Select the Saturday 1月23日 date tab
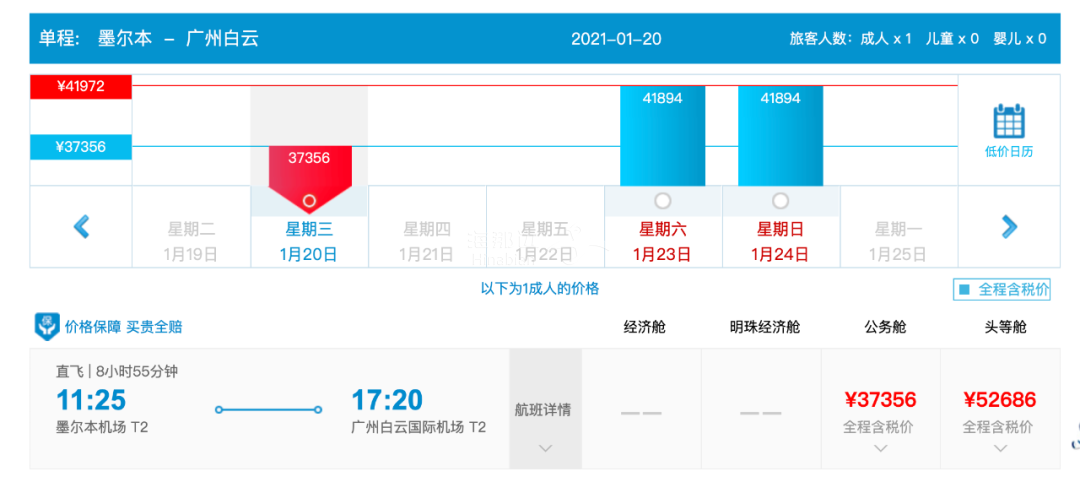 click(x=662, y=241)
